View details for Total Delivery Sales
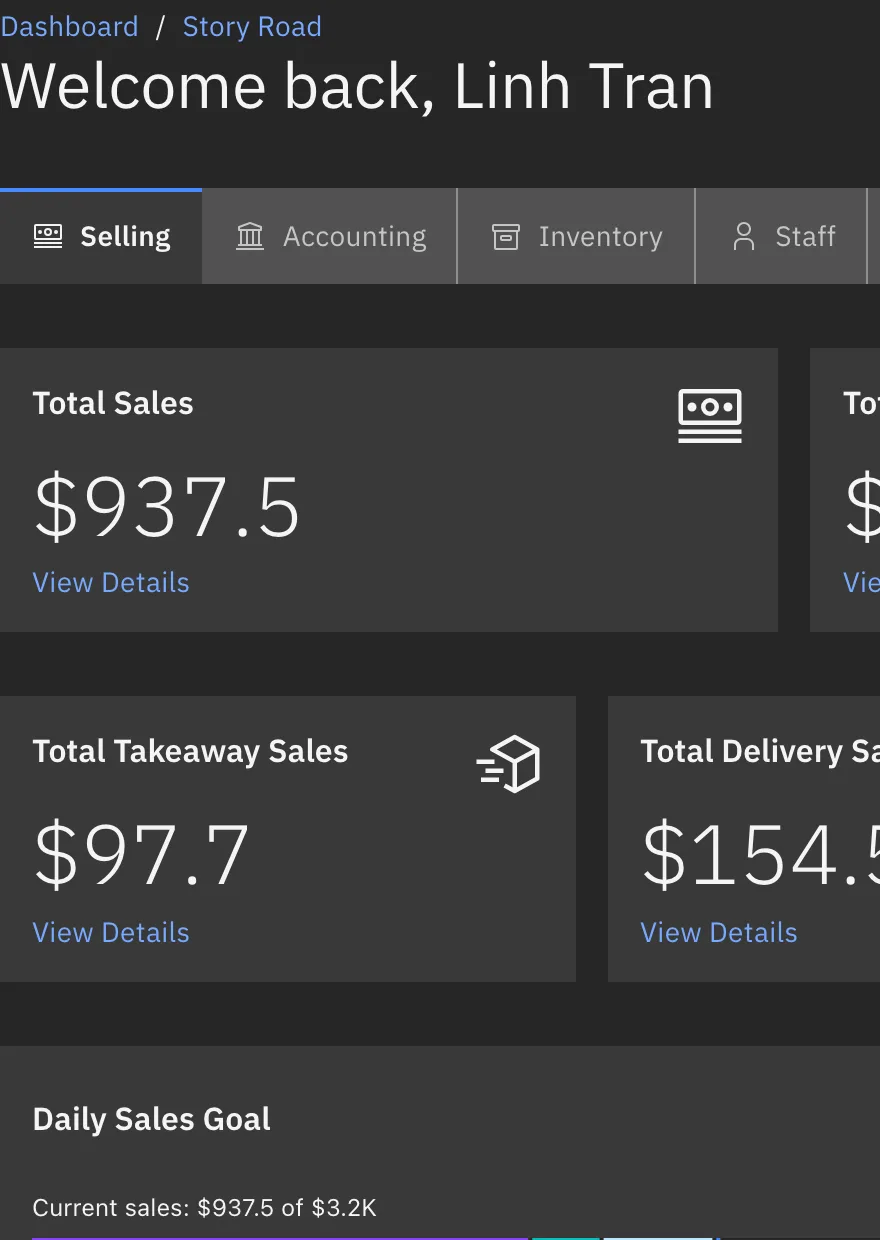Image resolution: width=880 pixels, height=1240 pixels. [719, 933]
